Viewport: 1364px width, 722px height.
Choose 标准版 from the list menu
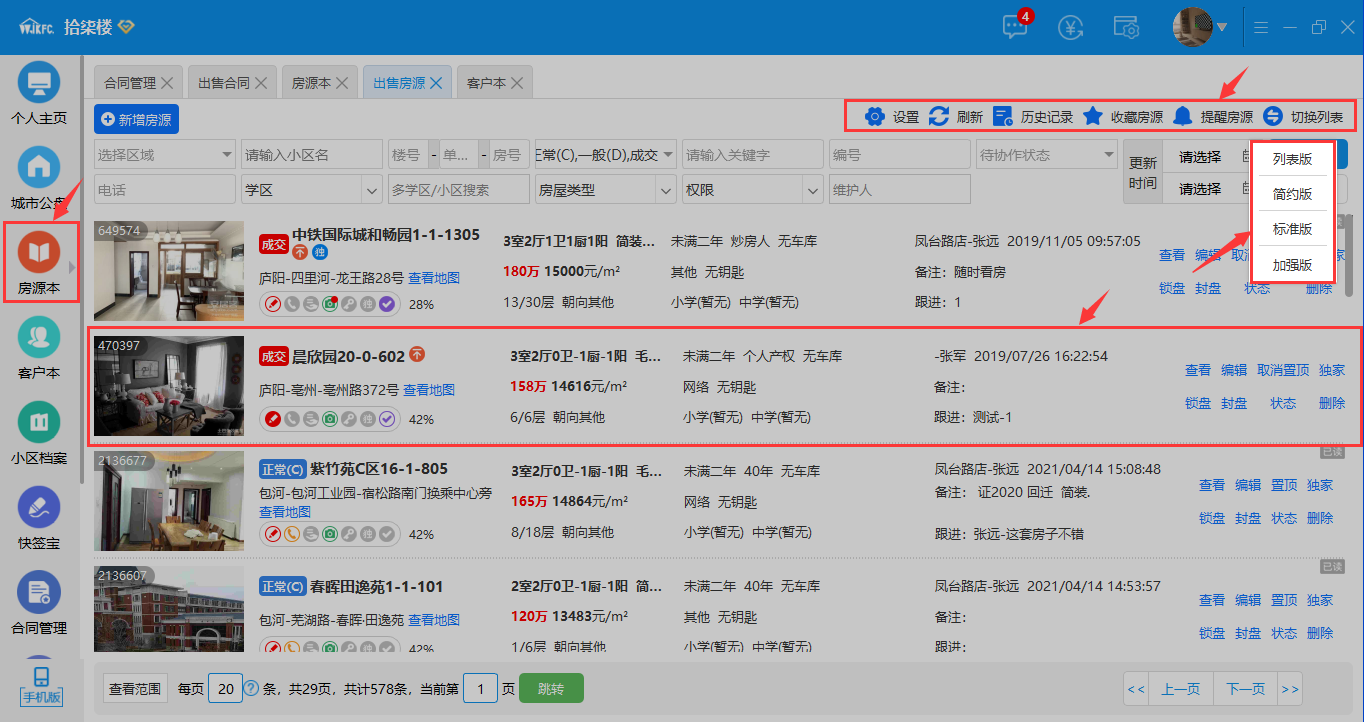(1292, 229)
